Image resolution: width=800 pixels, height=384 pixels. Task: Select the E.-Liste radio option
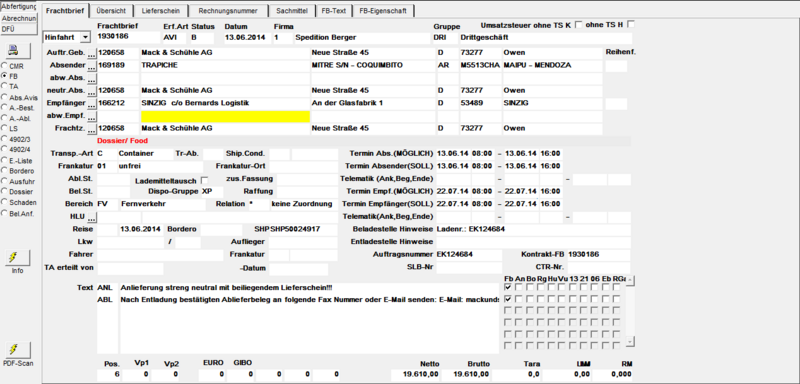click(5, 160)
